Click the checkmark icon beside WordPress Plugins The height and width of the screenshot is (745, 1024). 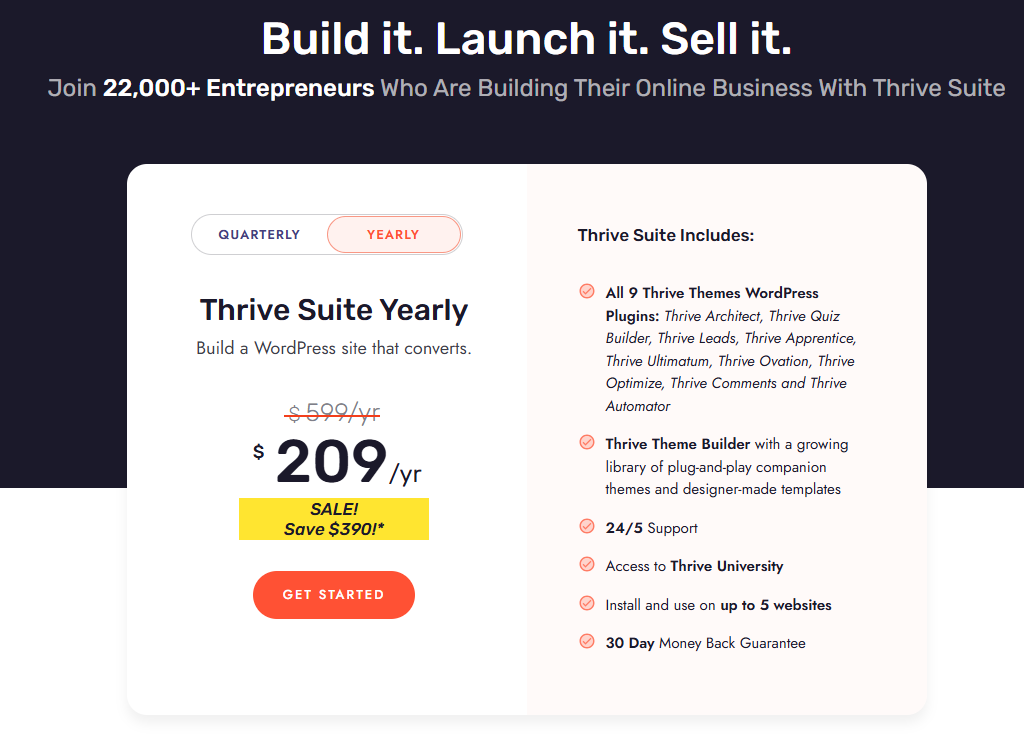click(587, 291)
